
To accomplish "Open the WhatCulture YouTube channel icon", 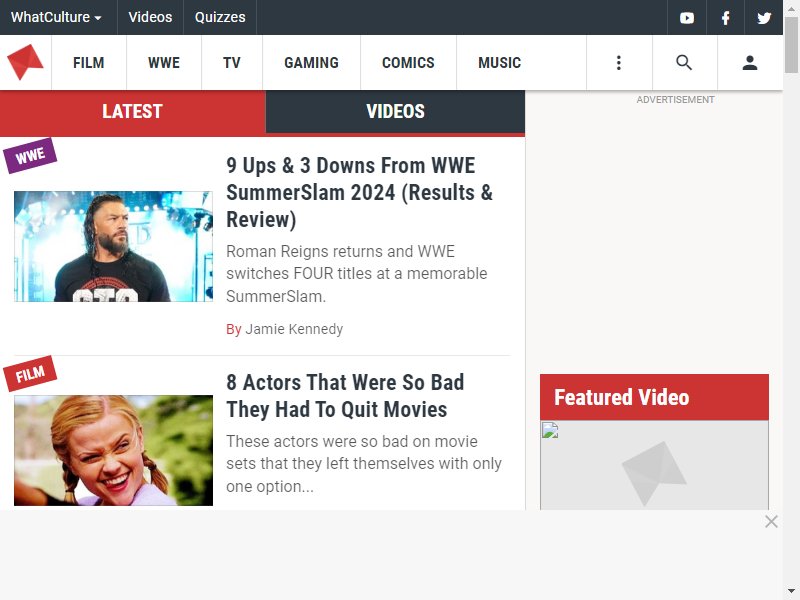I will pos(687,18).
